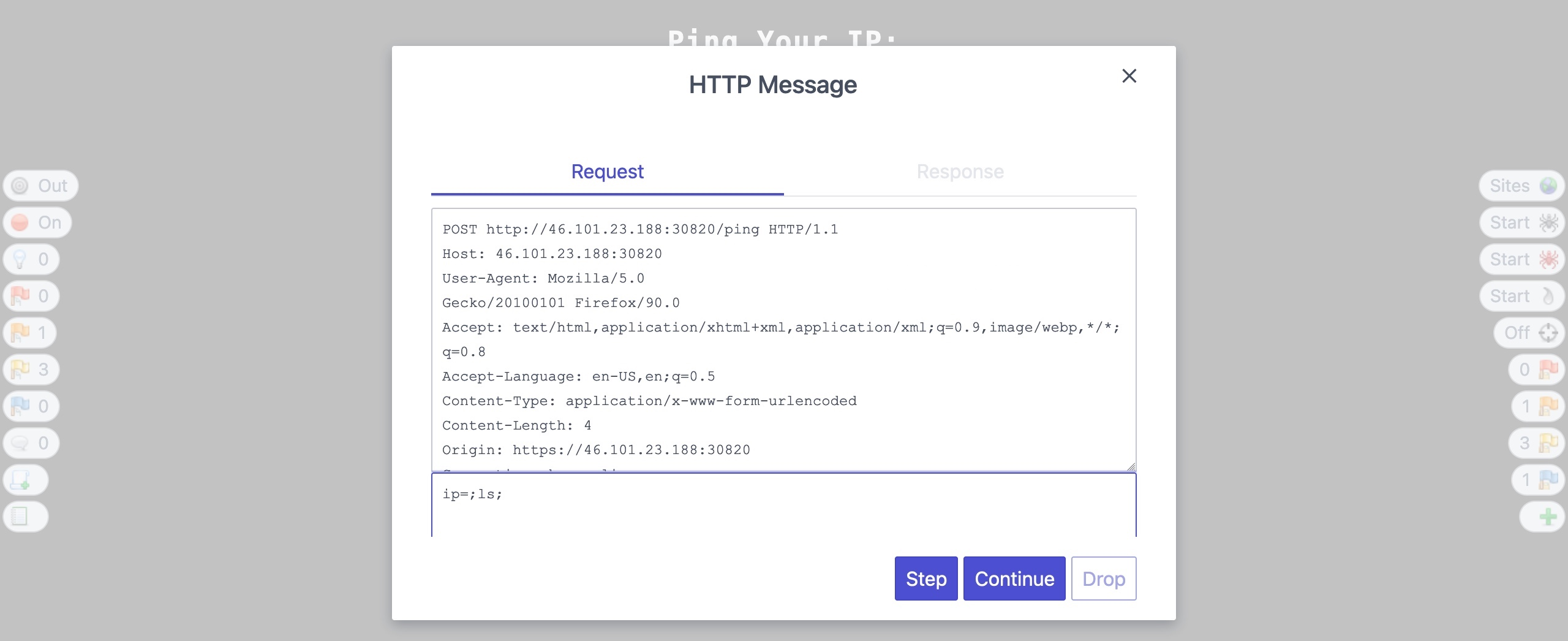Screen dimensions: 1568x641
Task: Expand right blue flag site alerts showing 1
Action: pyautogui.click(x=1538, y=480)
